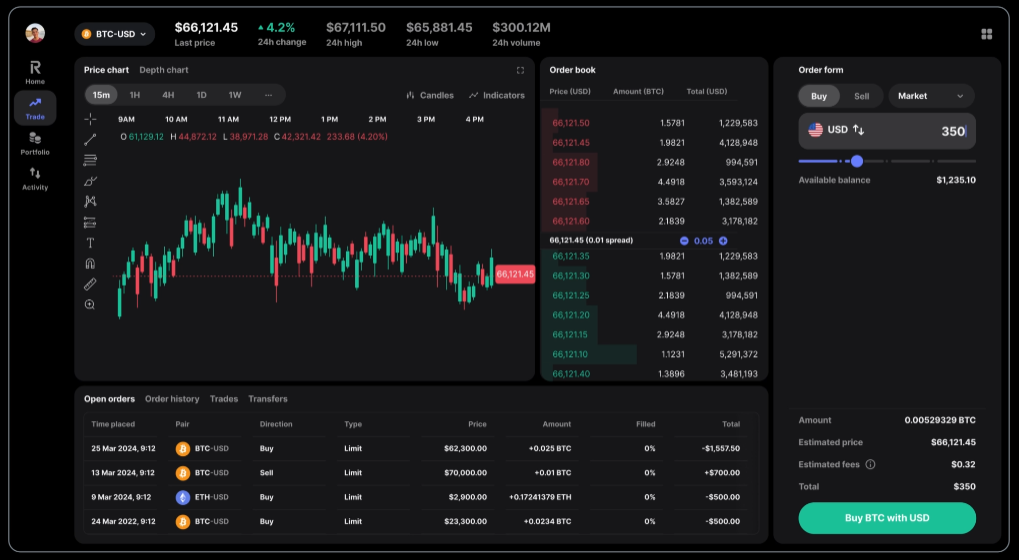Screen dimensions: 1019x560
Task: Select the ruler measure tool
Action: [x=90, y=284]
